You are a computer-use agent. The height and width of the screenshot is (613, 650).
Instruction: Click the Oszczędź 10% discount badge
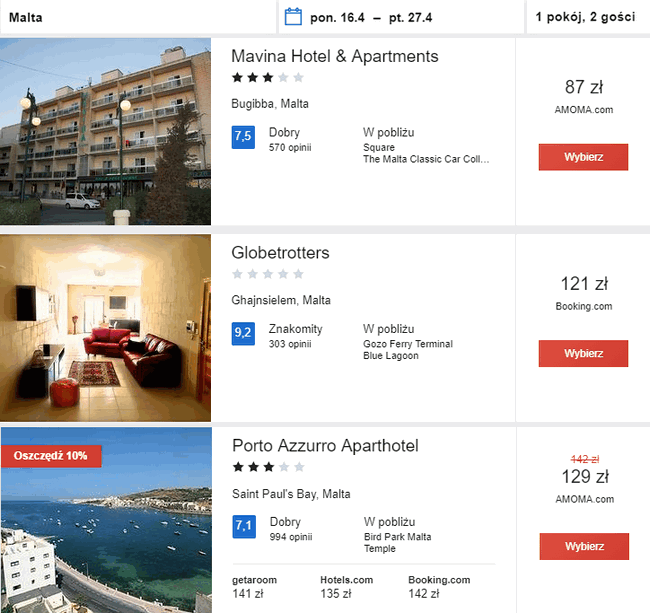51,456
